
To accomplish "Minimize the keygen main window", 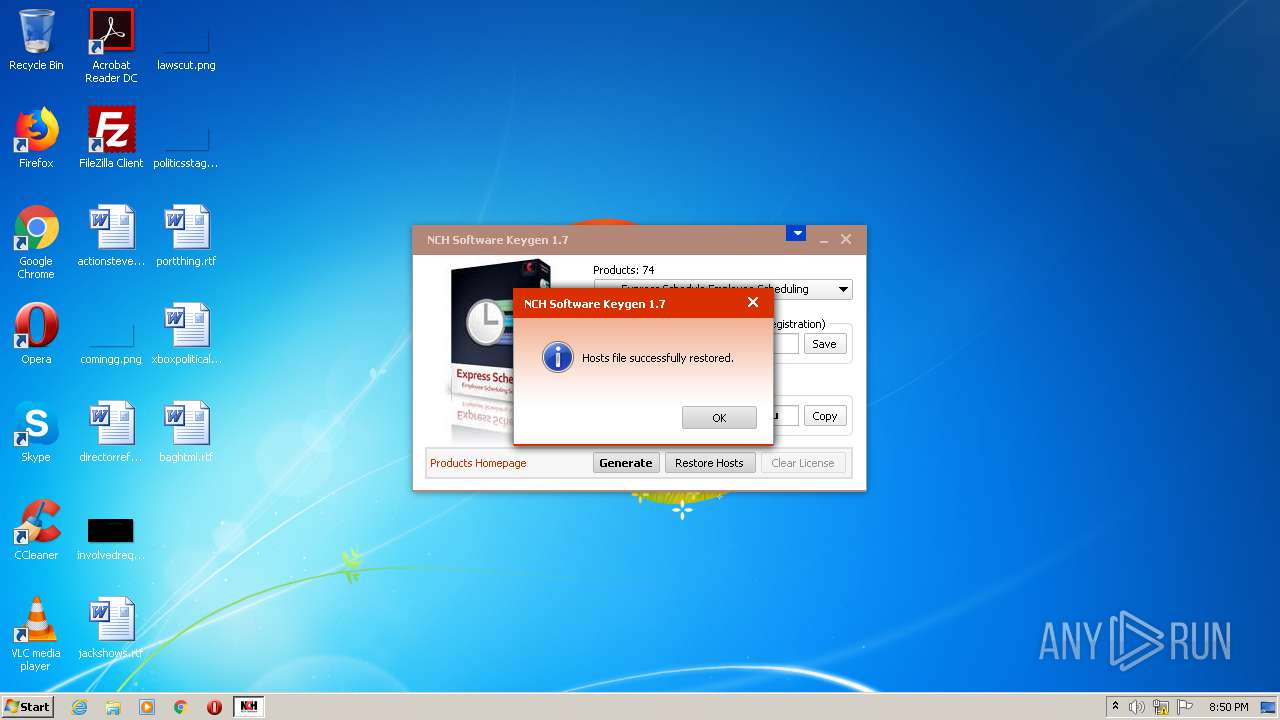I will tap(824, 240).
